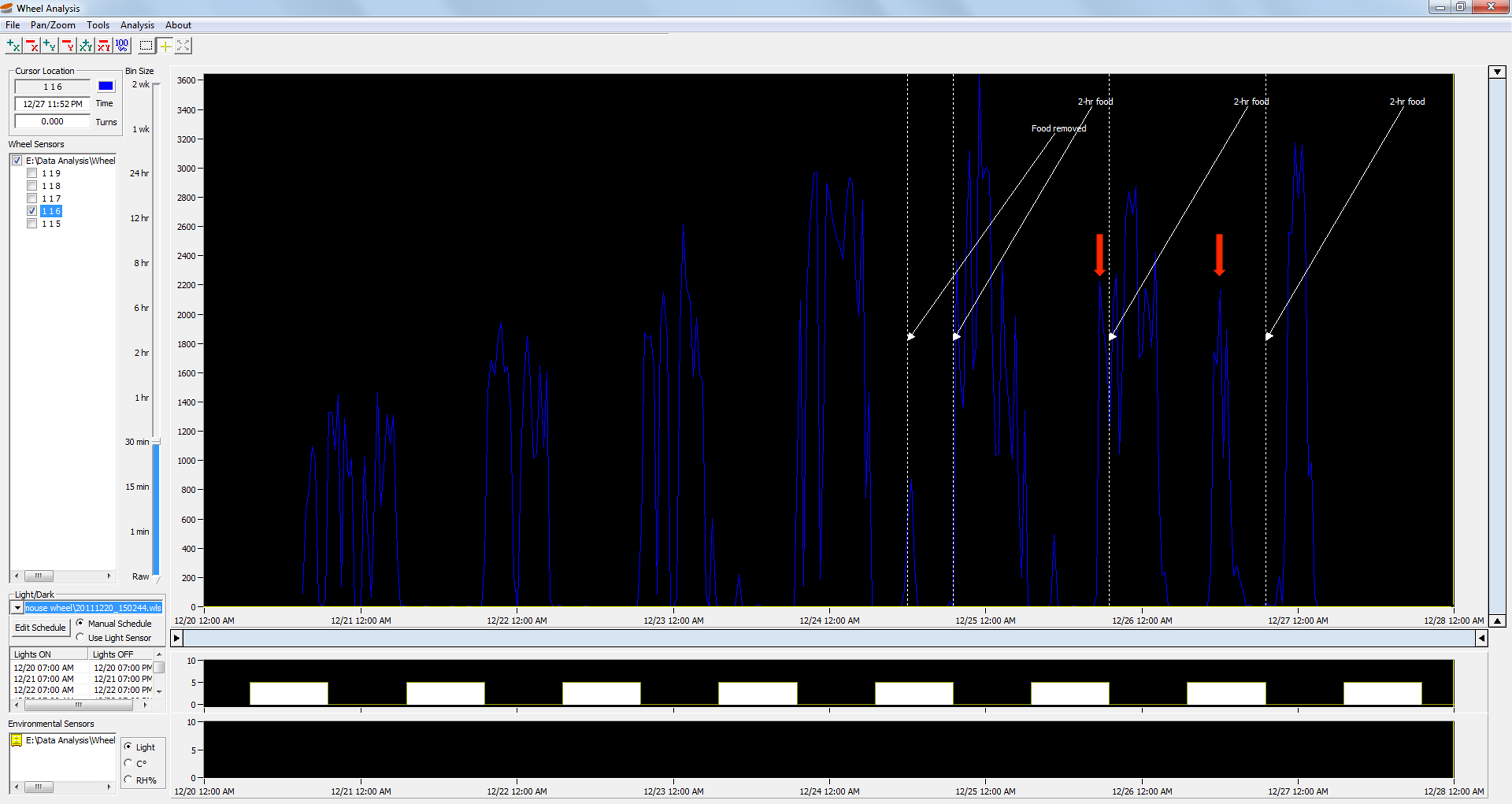Zoom out on the Y-axis

tap(68, 46)
